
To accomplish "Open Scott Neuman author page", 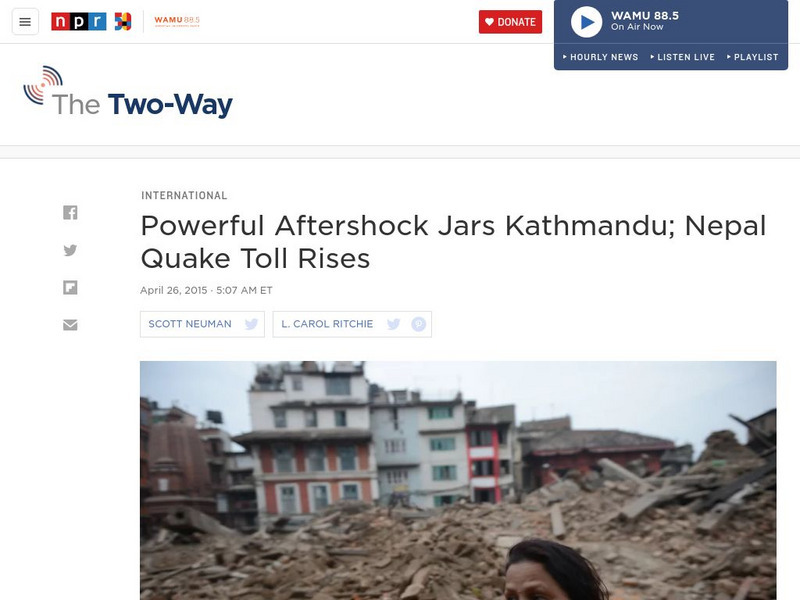I will point(190,324).
